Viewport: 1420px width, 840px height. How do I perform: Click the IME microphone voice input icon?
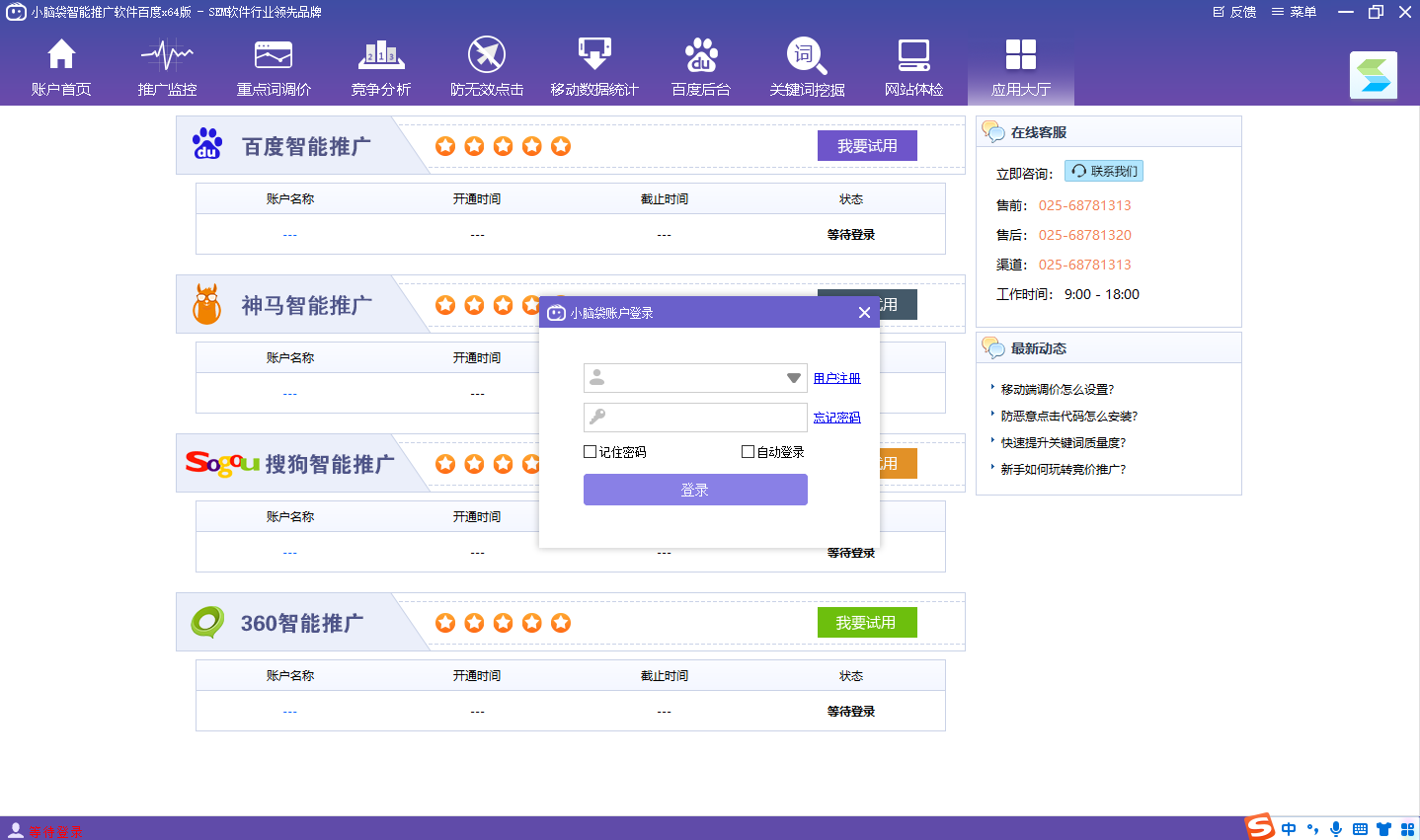[1336, 829]
